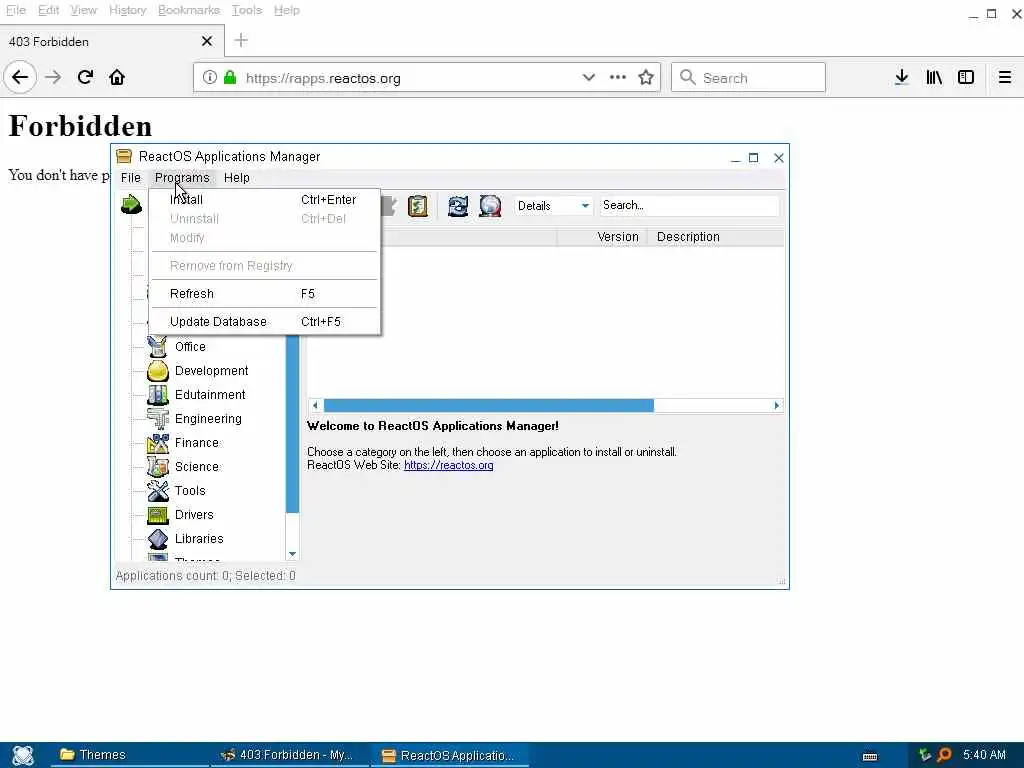Sort by the Description column header
Image resolution: width=1024 pixels, height=768 pixels.
(x=716, y=237)
